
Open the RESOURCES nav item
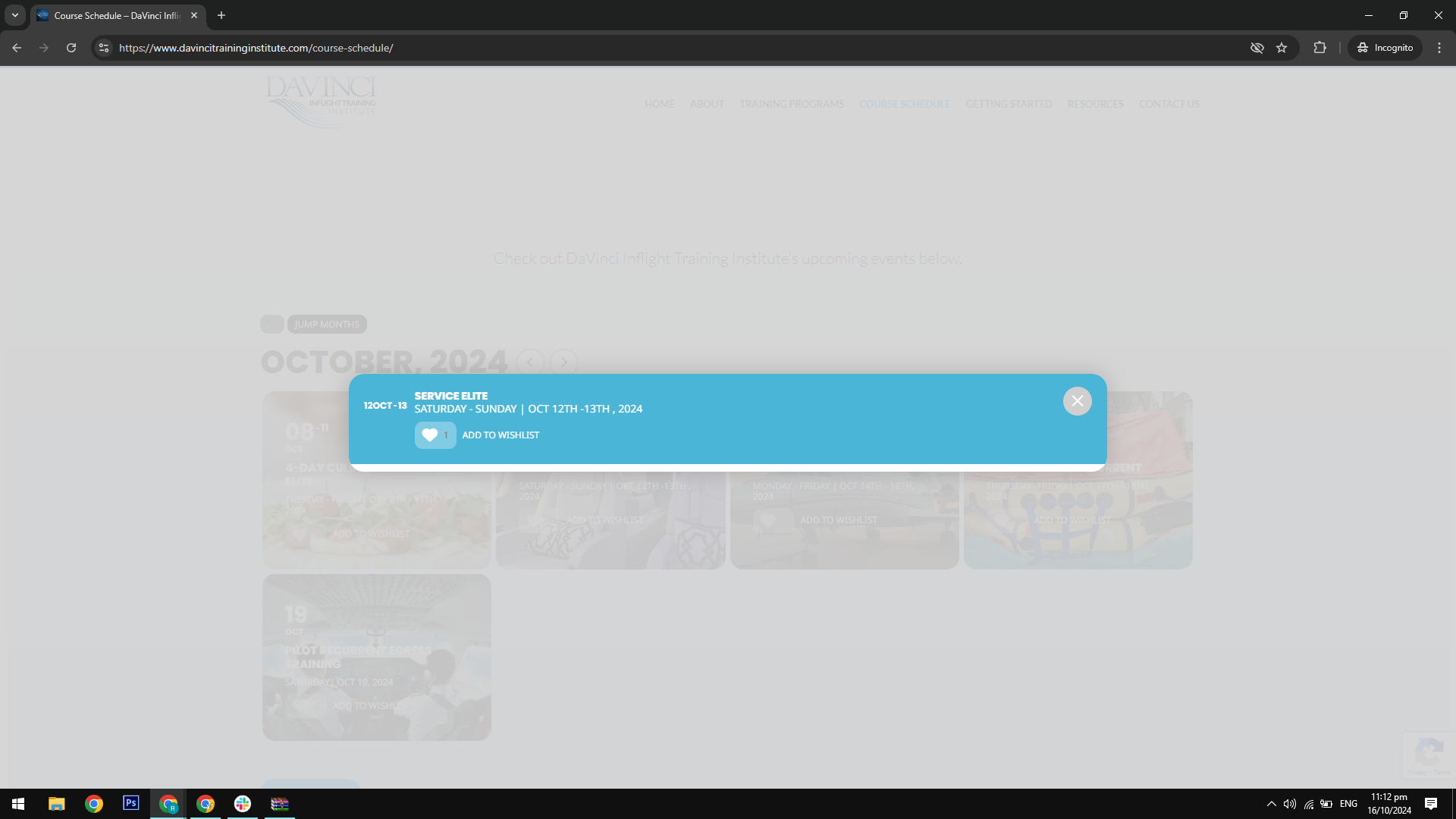click(1096, 104)
